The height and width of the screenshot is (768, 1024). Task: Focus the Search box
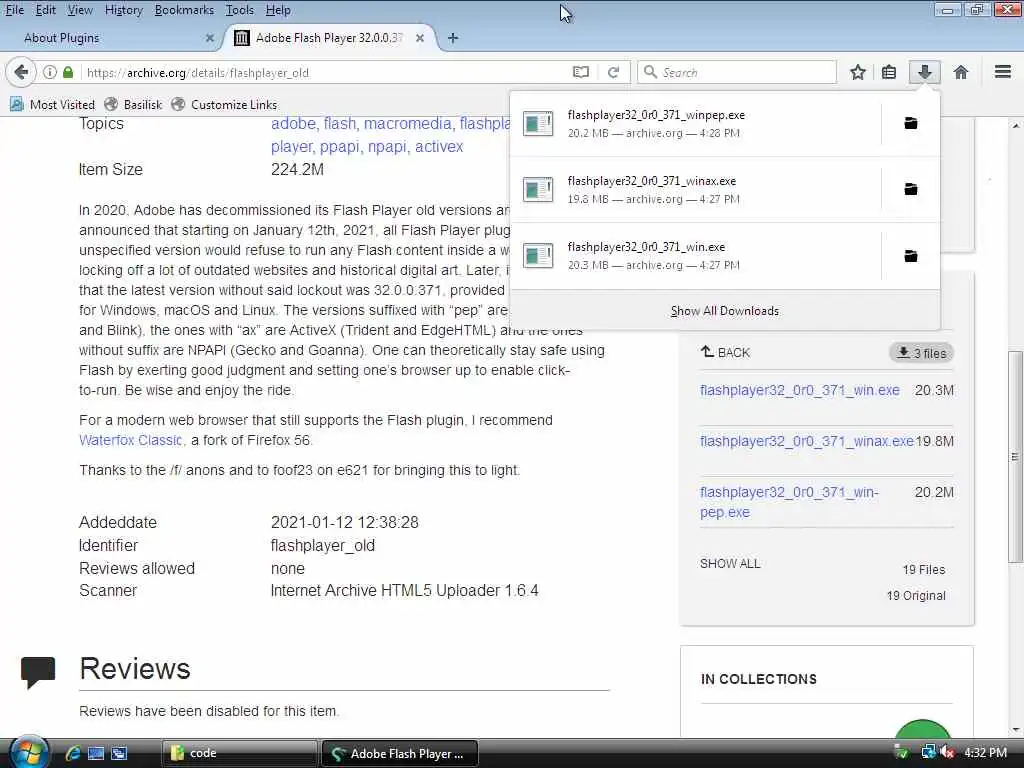click(x=737, y=72)
